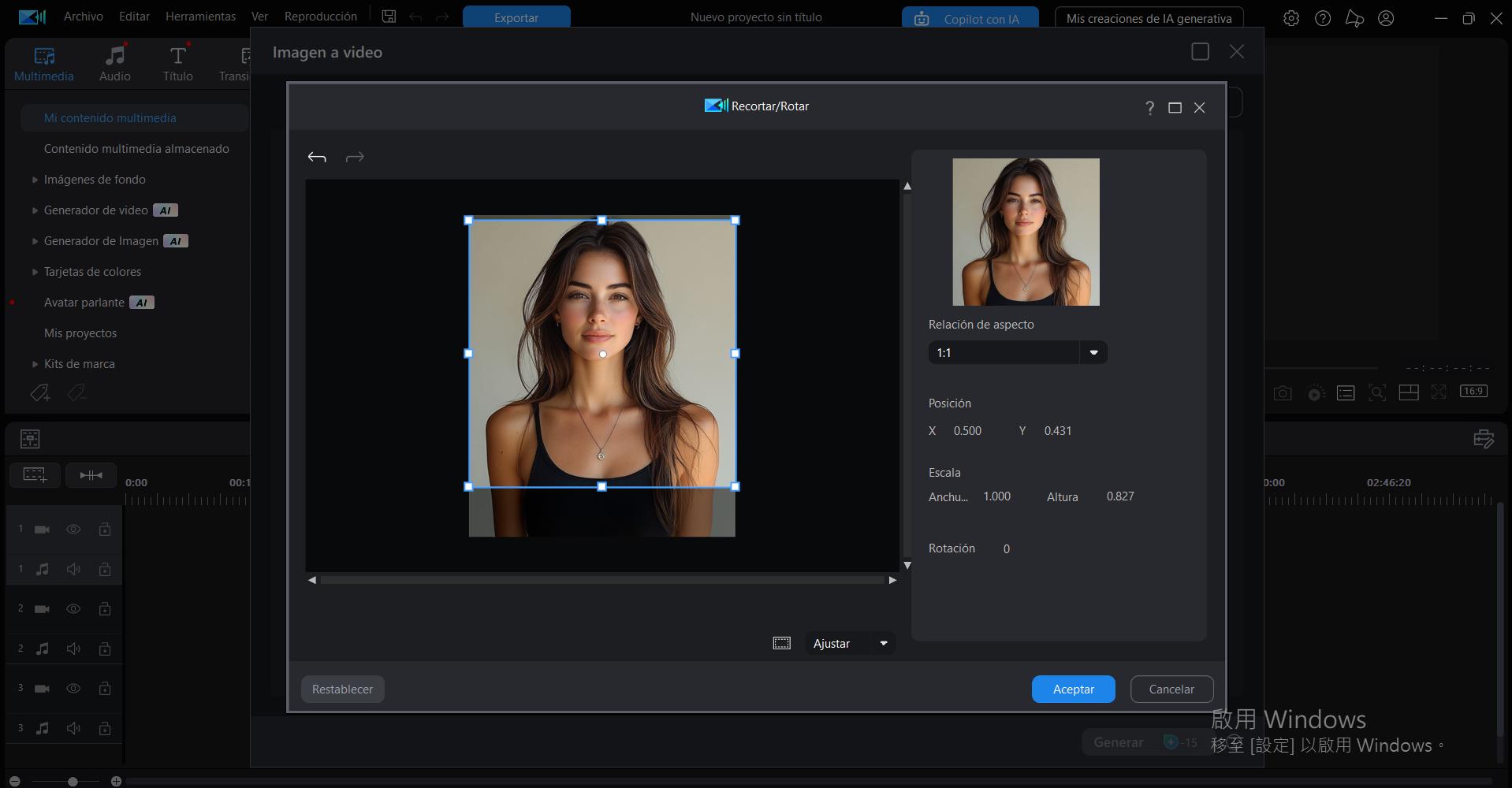
Task: Select the snapshot camera icon below the preview
Action: (x=1283, y=392)
